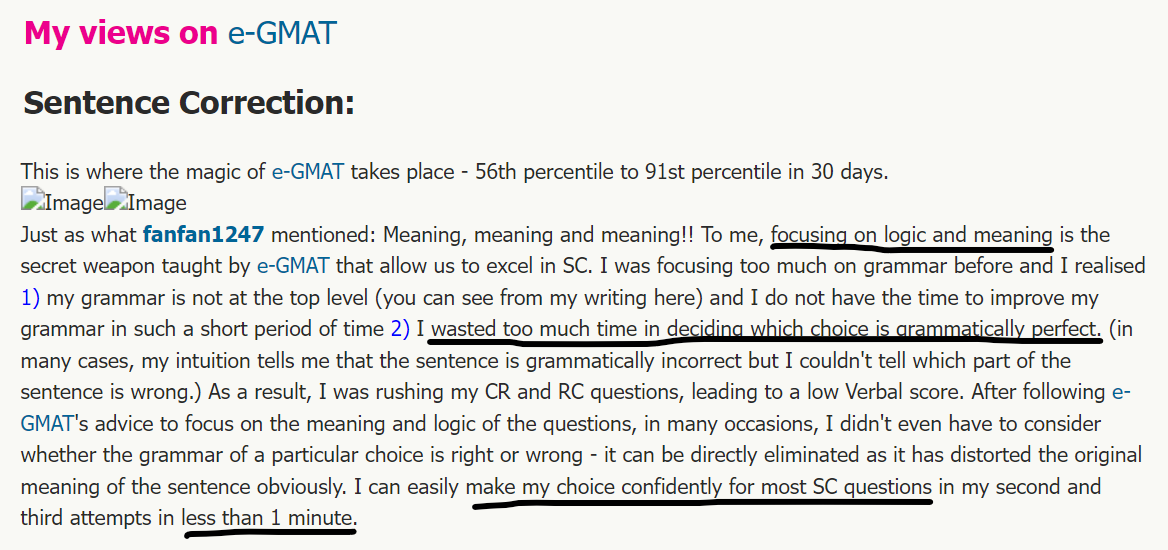
Task: Click underlined phrase "focusing on logic and meaning"
Action: pyautogui.click(x=912, y=235)
